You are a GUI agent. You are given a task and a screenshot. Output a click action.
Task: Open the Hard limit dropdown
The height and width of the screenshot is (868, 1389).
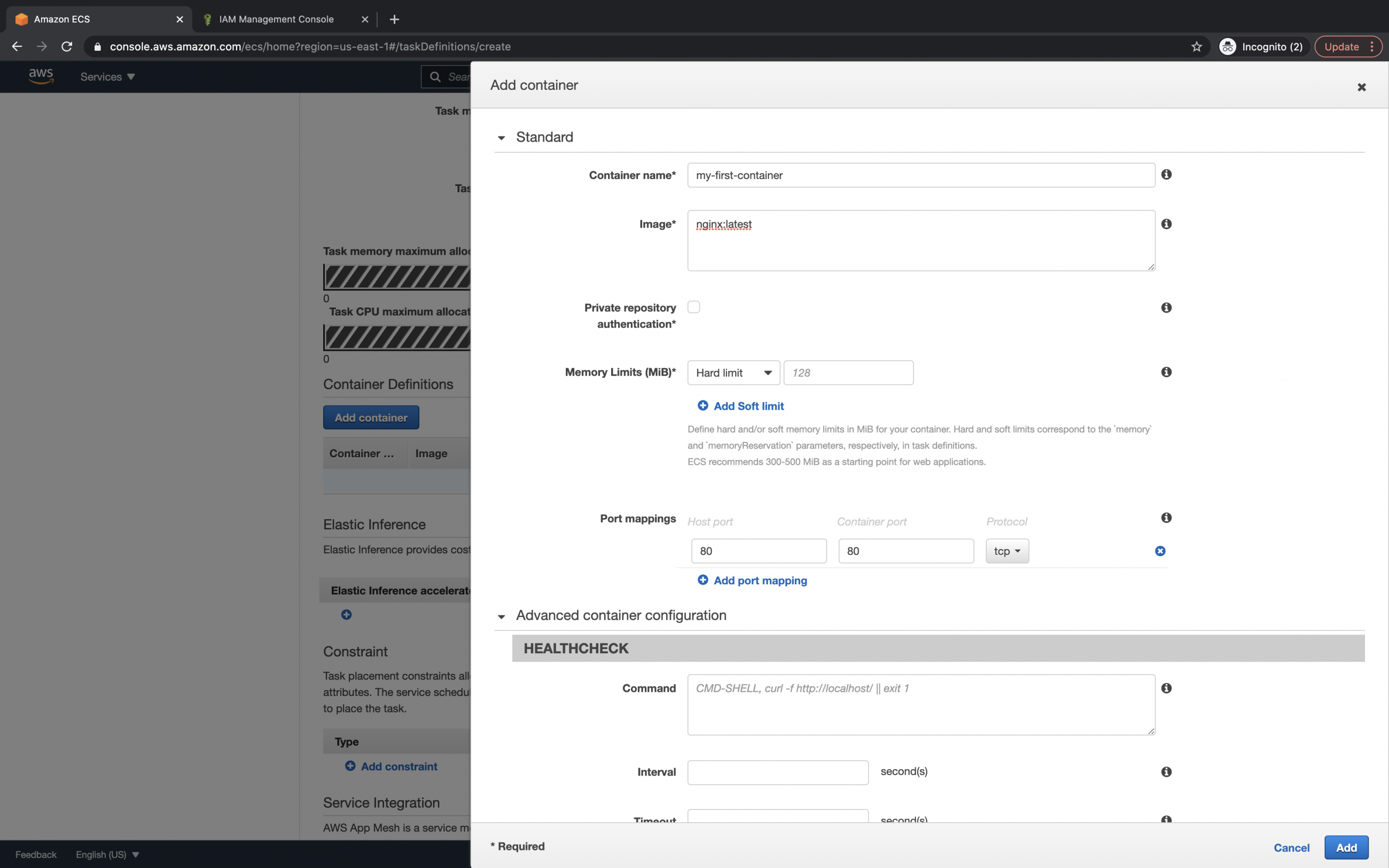(x=733, y=373)
